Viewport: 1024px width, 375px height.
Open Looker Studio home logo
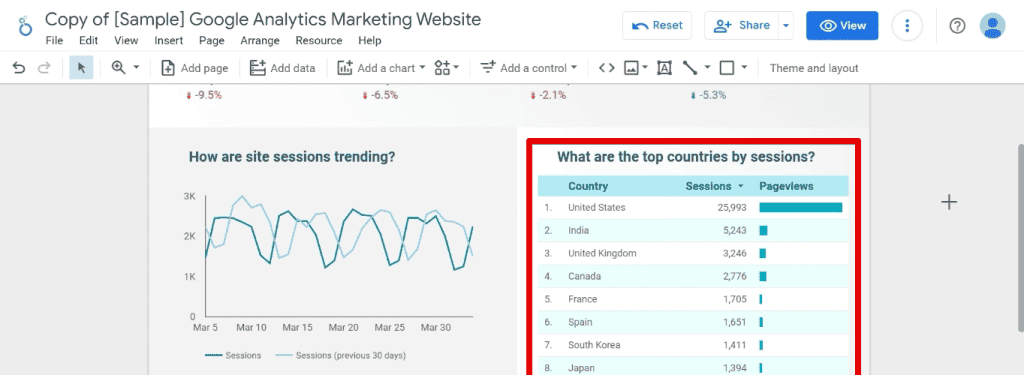click(25, 26)
